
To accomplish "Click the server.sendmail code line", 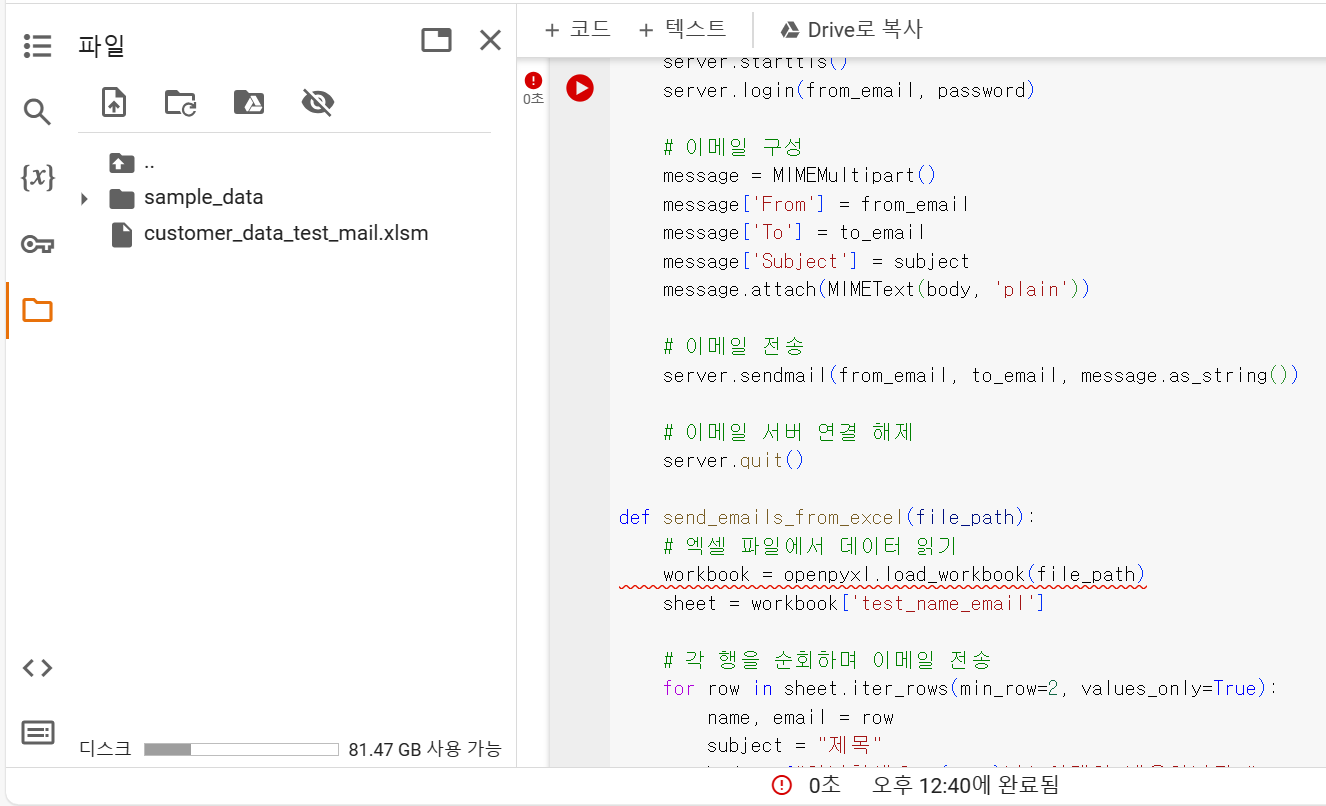I will 980,376.
